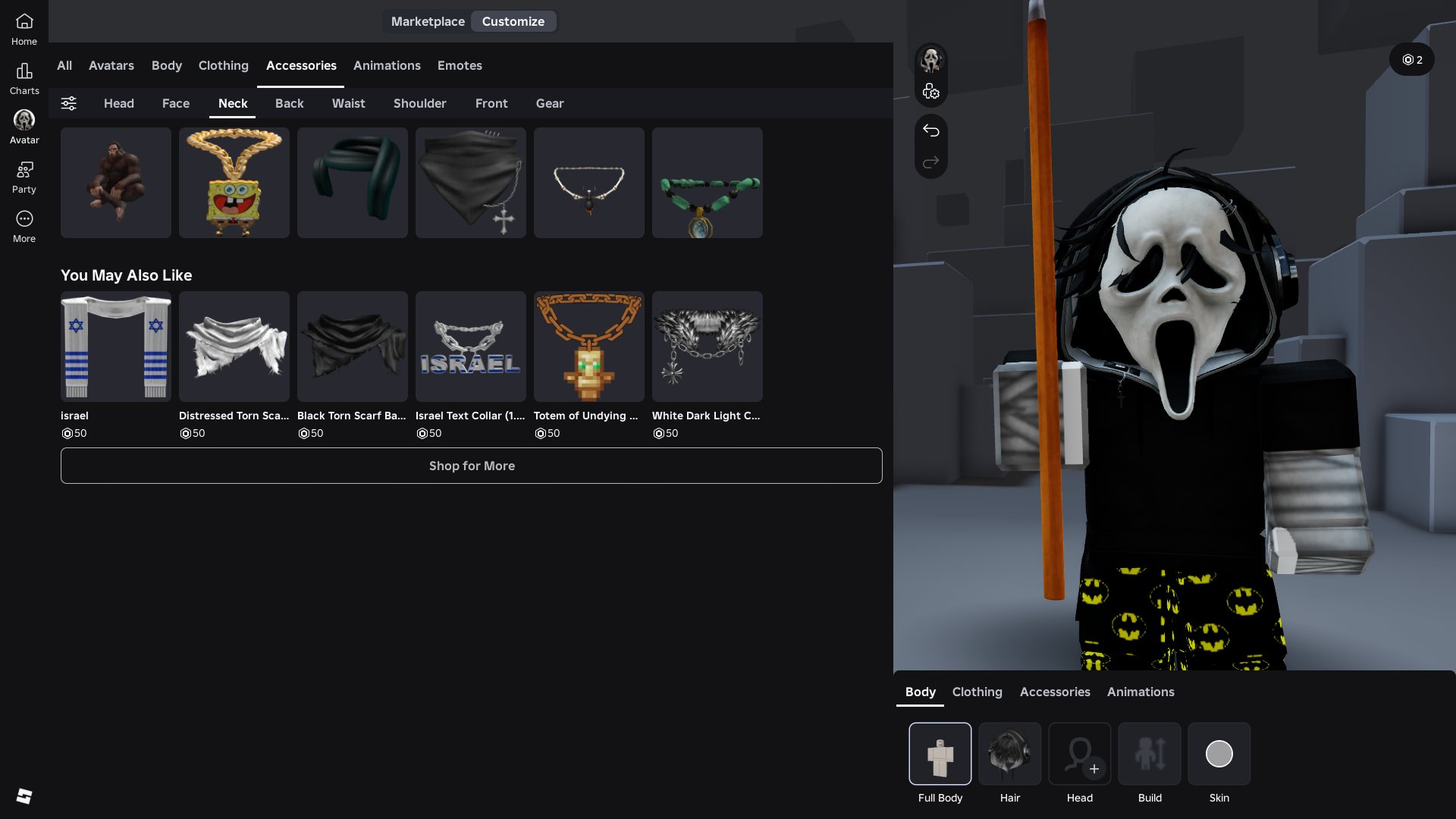The width and height of the screenshot is (1456, 819).
Task: Undo the last avatar change
Action: [x=931, y=130]
